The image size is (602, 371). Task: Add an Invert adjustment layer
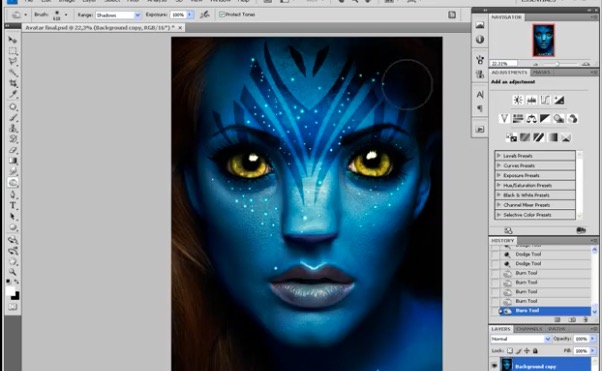(x=511, y=137)
